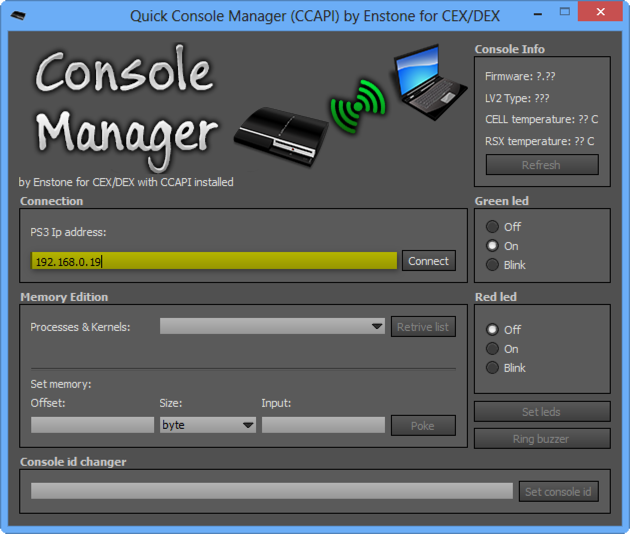Click the Console Manager logo text
Viewport: 630px width, 534px height.
126,107
